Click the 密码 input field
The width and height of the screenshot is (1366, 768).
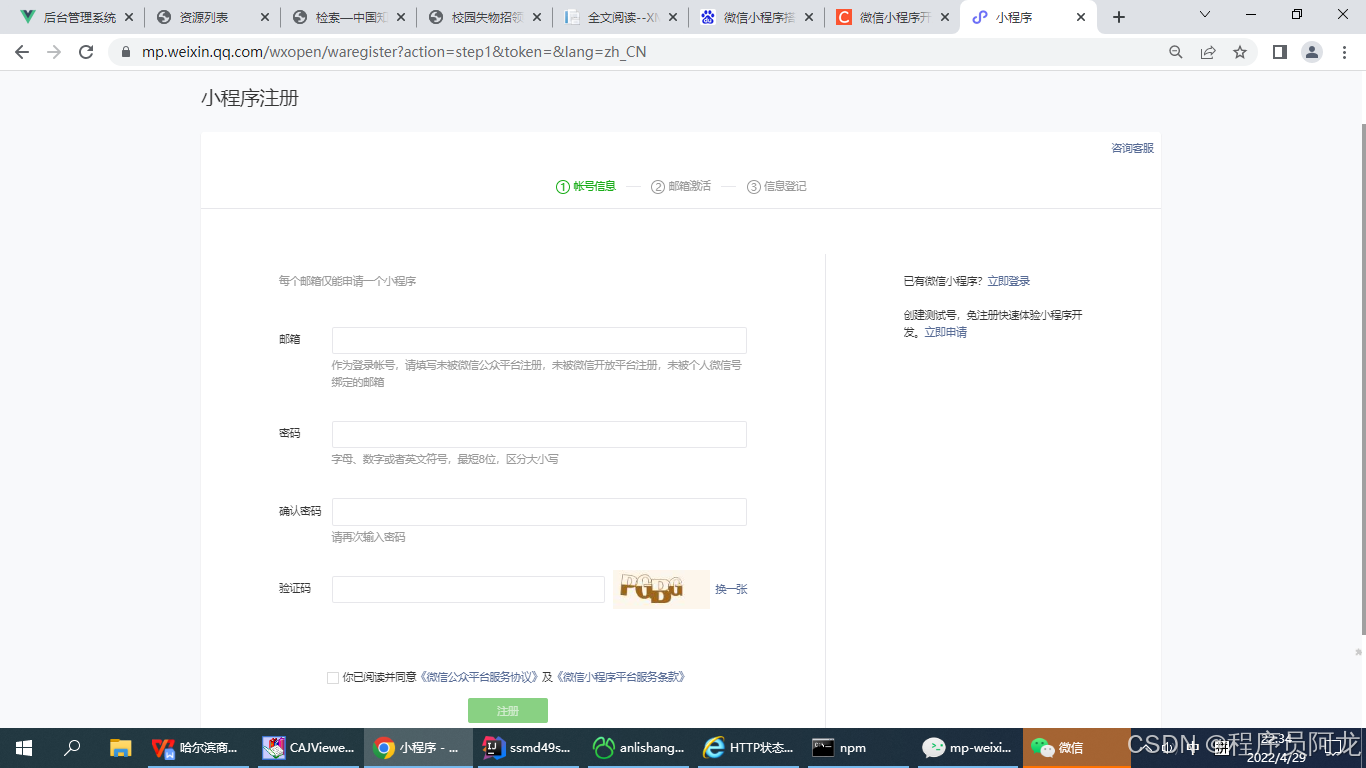(539, 434)
